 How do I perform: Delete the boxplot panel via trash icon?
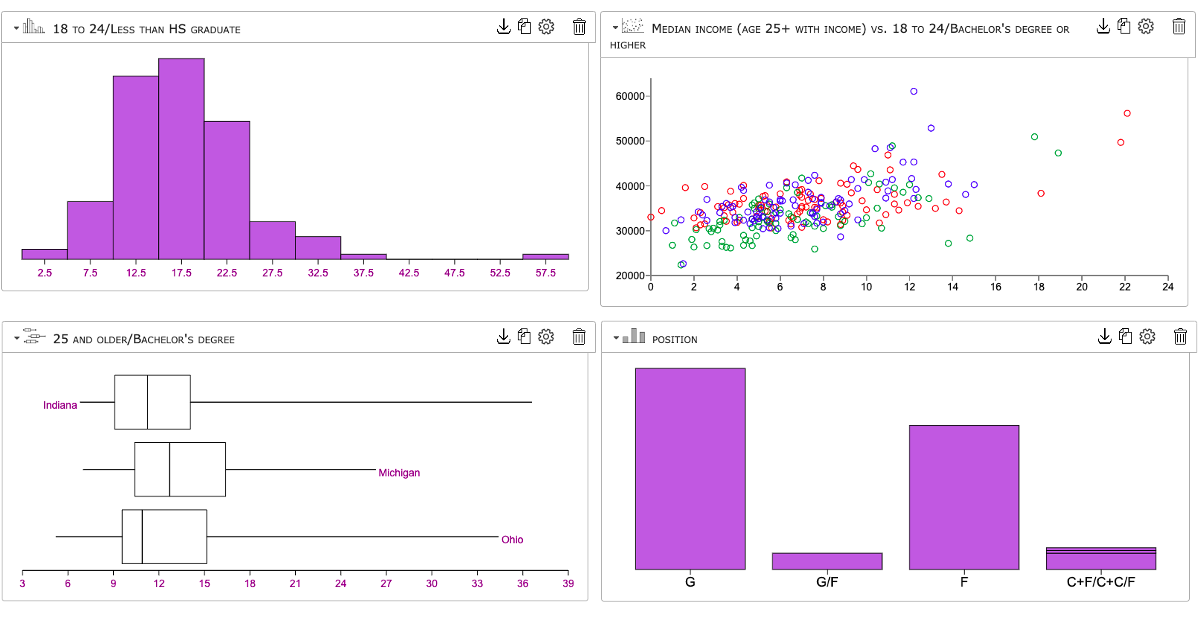tap(579, 337)
